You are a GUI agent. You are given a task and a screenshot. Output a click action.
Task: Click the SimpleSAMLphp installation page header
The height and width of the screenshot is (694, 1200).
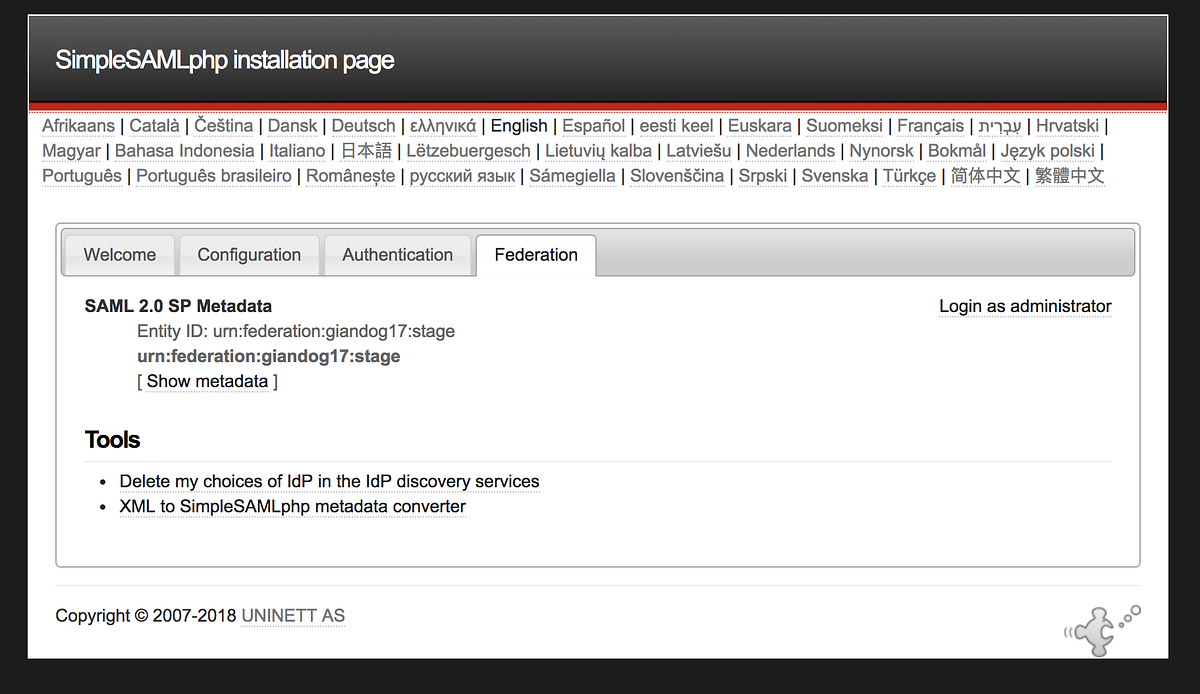click(x=225, y=60)
